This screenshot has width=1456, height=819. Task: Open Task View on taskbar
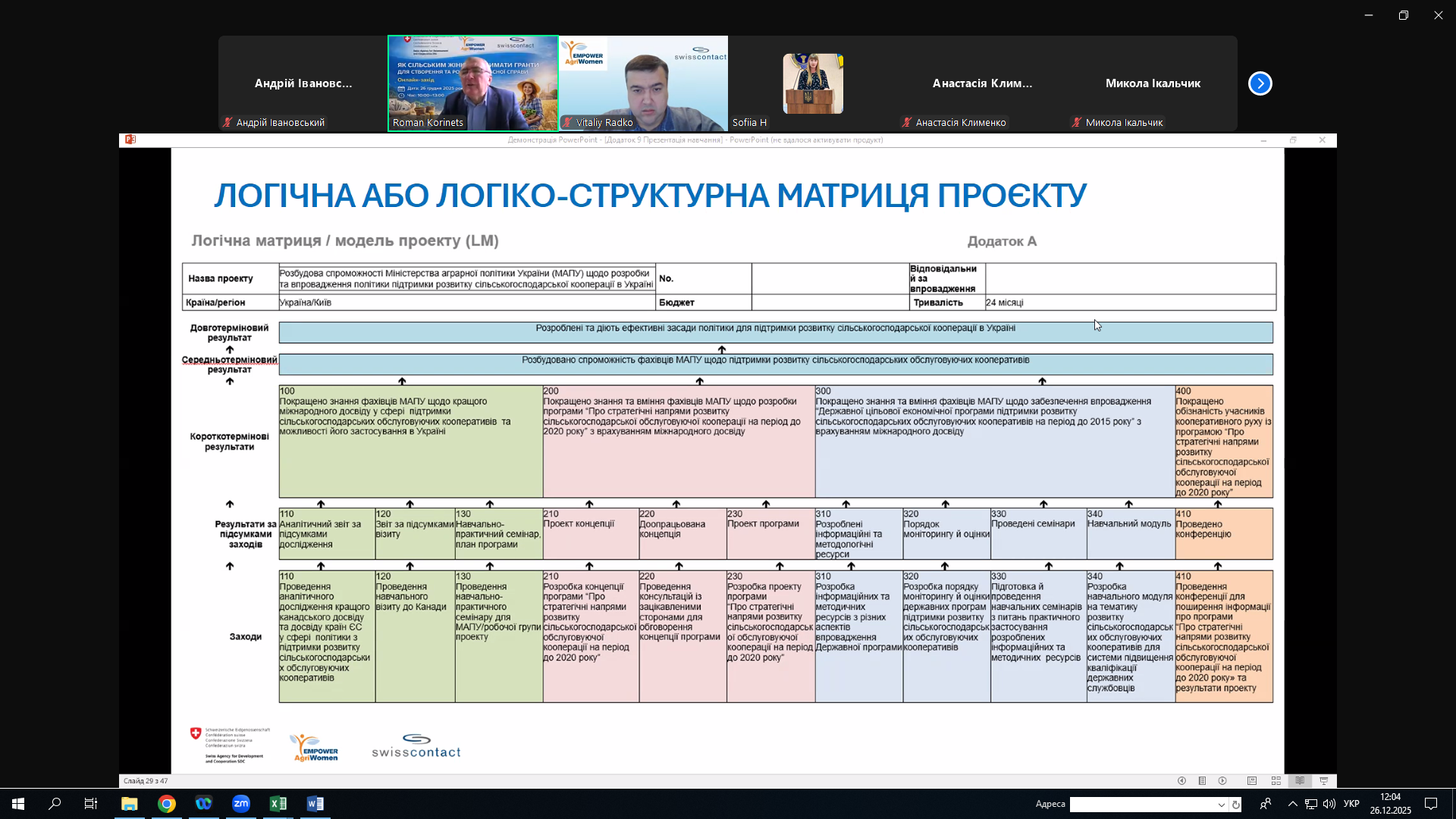[91, 804]
